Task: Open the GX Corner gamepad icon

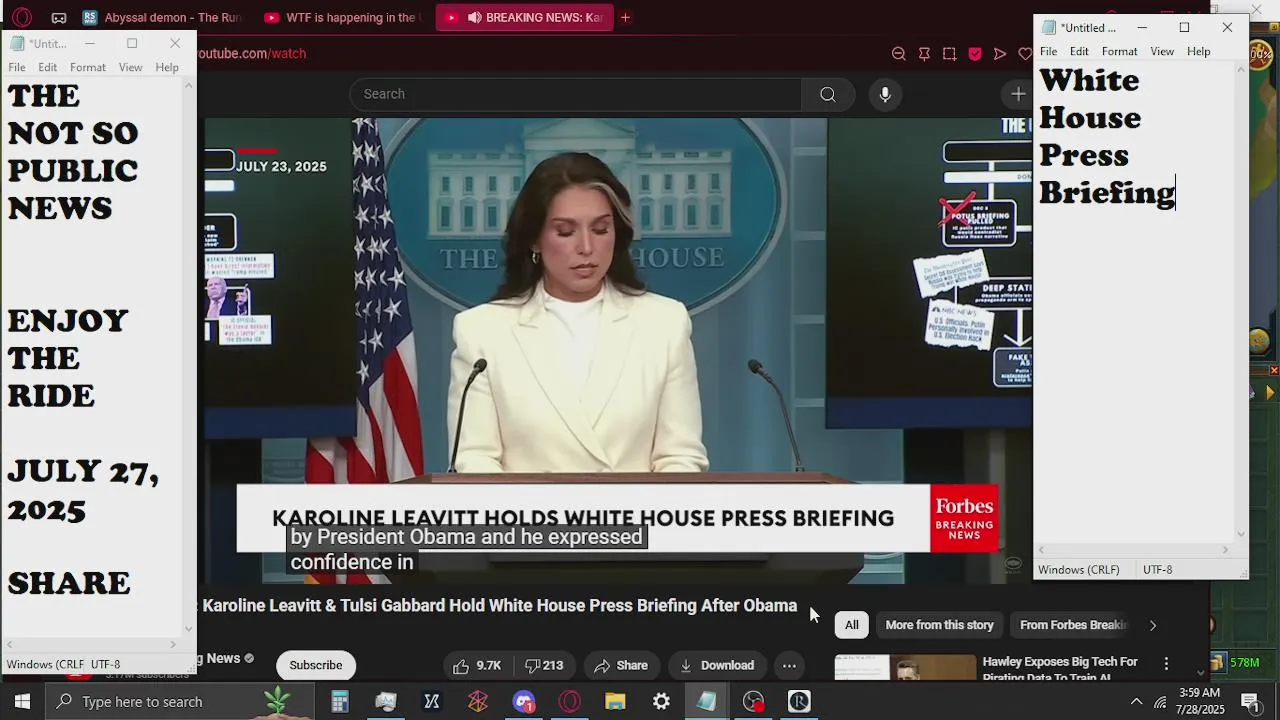Action: pos(59,17)
